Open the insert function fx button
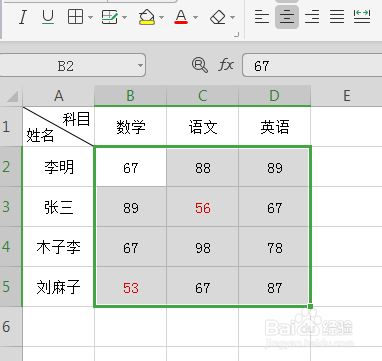 (226, 65)
